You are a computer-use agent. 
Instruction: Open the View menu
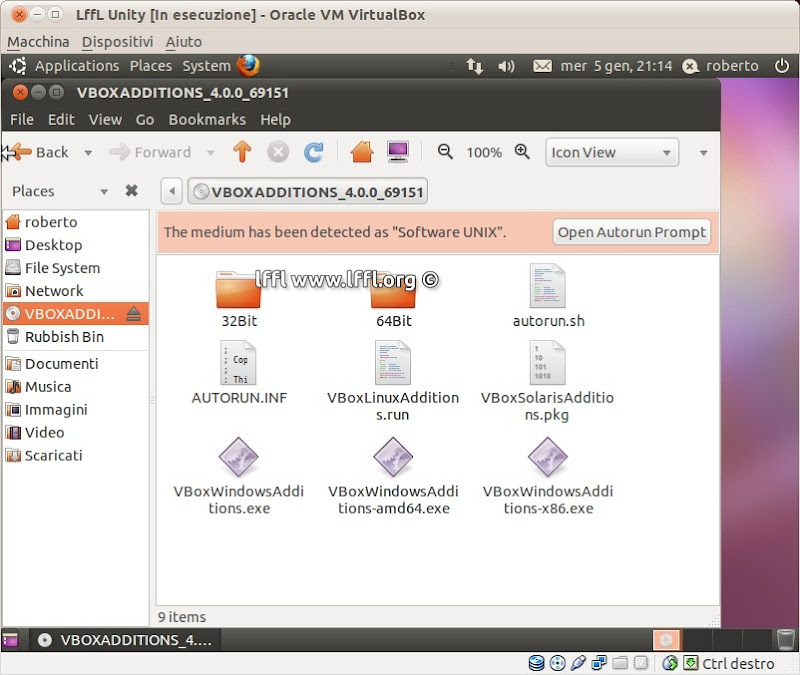[105, 119]
